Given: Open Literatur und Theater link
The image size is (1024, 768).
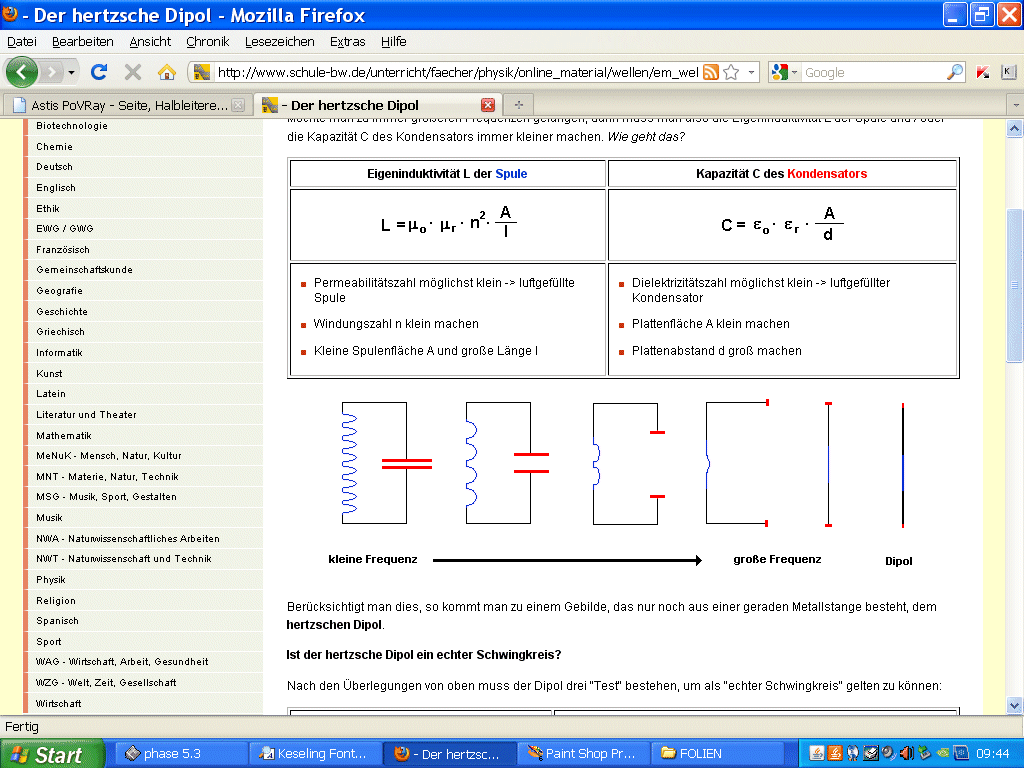Looking at the screenshot, I should click(86, 415).
